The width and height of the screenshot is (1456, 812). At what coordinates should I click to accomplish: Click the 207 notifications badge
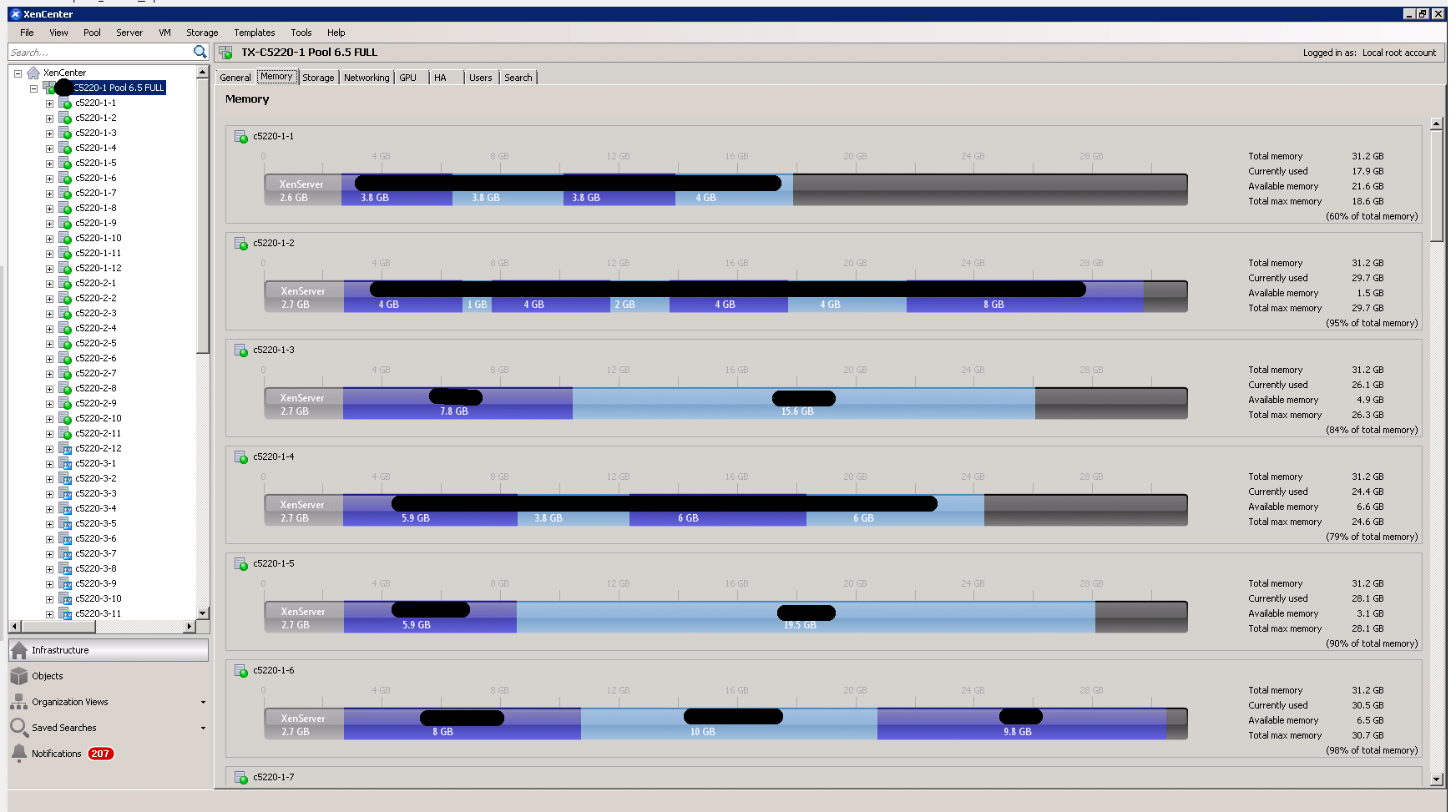[100, 754]
